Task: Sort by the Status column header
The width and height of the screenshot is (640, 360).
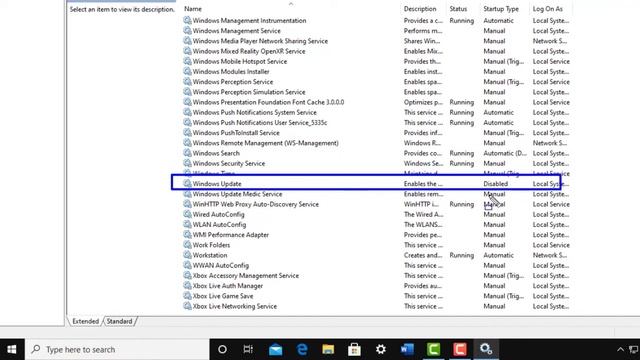Action: (x=458, y=9)
